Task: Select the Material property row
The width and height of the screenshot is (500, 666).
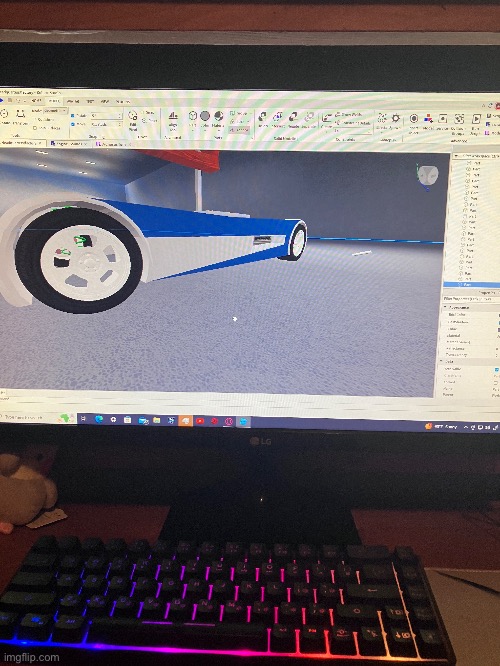Action: [470, 336]
